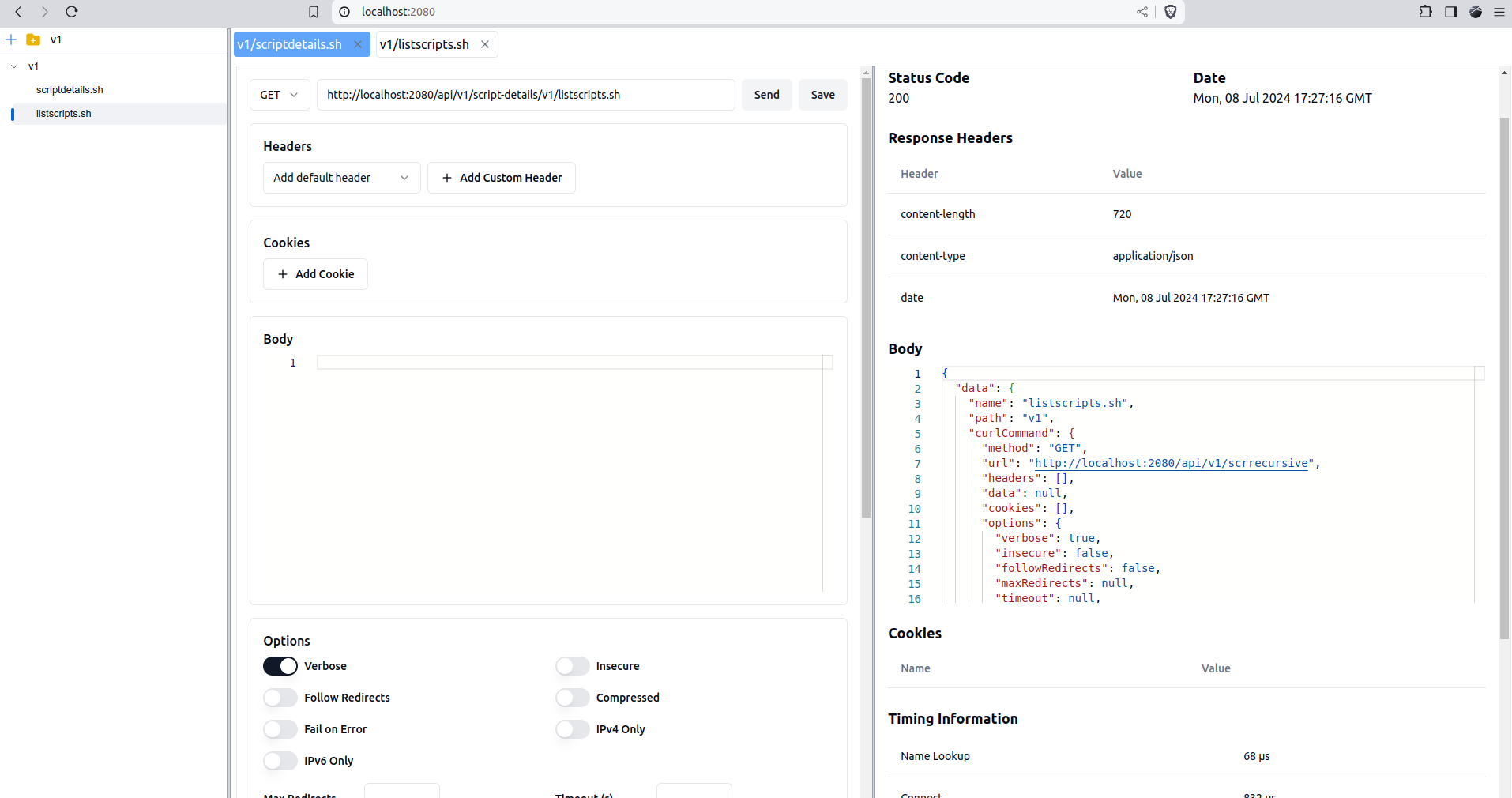1512x798 pixels.
Task: Select scriptdetails.sh in the sidebar
Action: tap(70, 90)
